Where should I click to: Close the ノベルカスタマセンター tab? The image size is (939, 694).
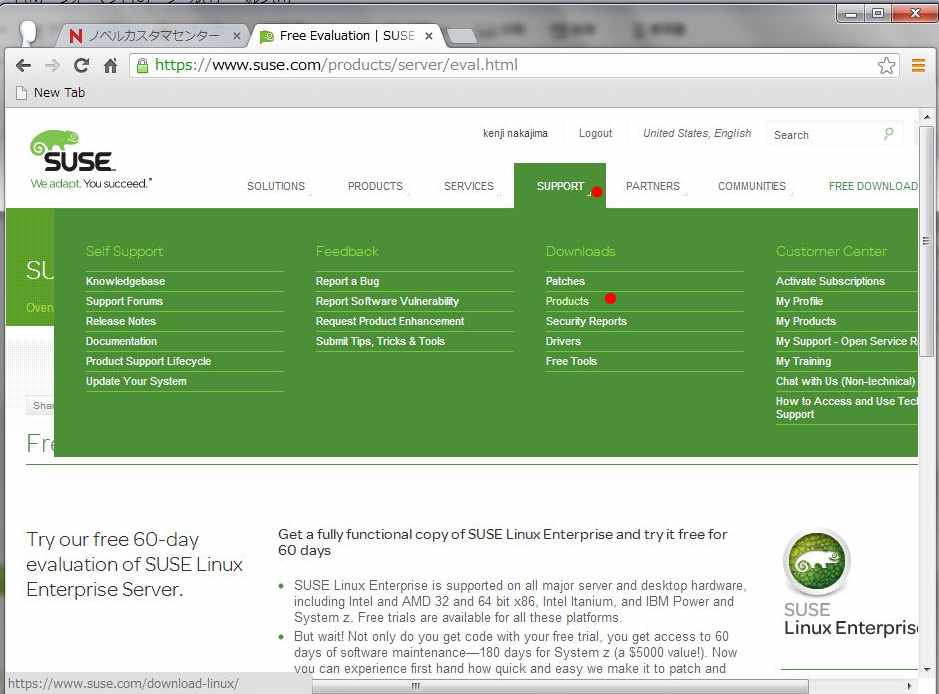(x=237, y=36)
